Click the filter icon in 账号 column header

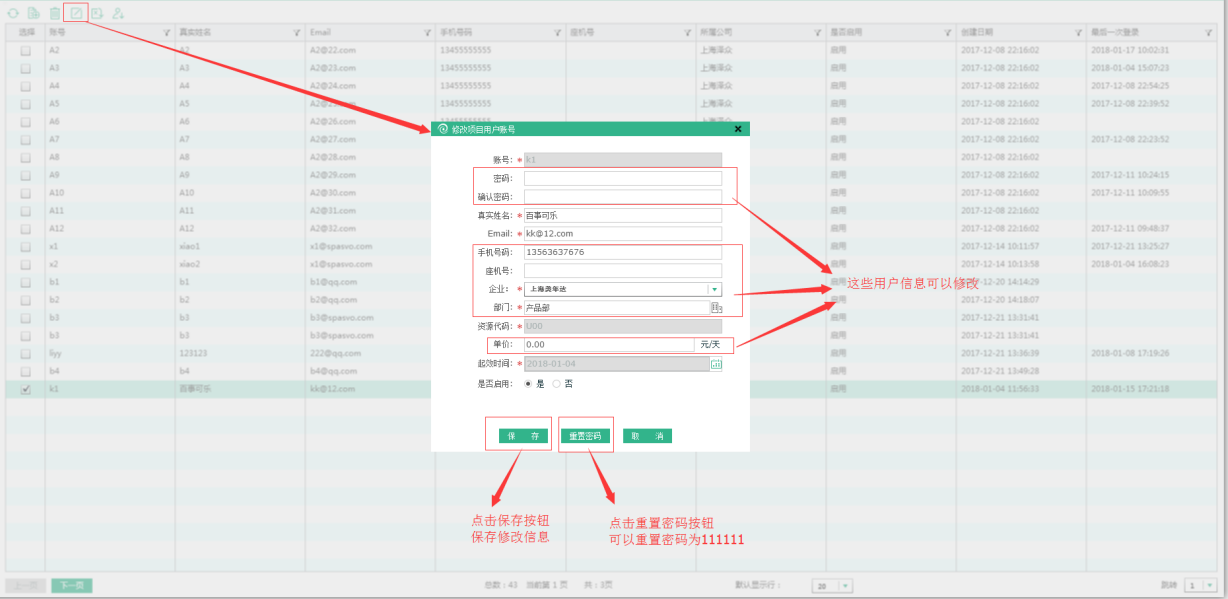[167, 33]
